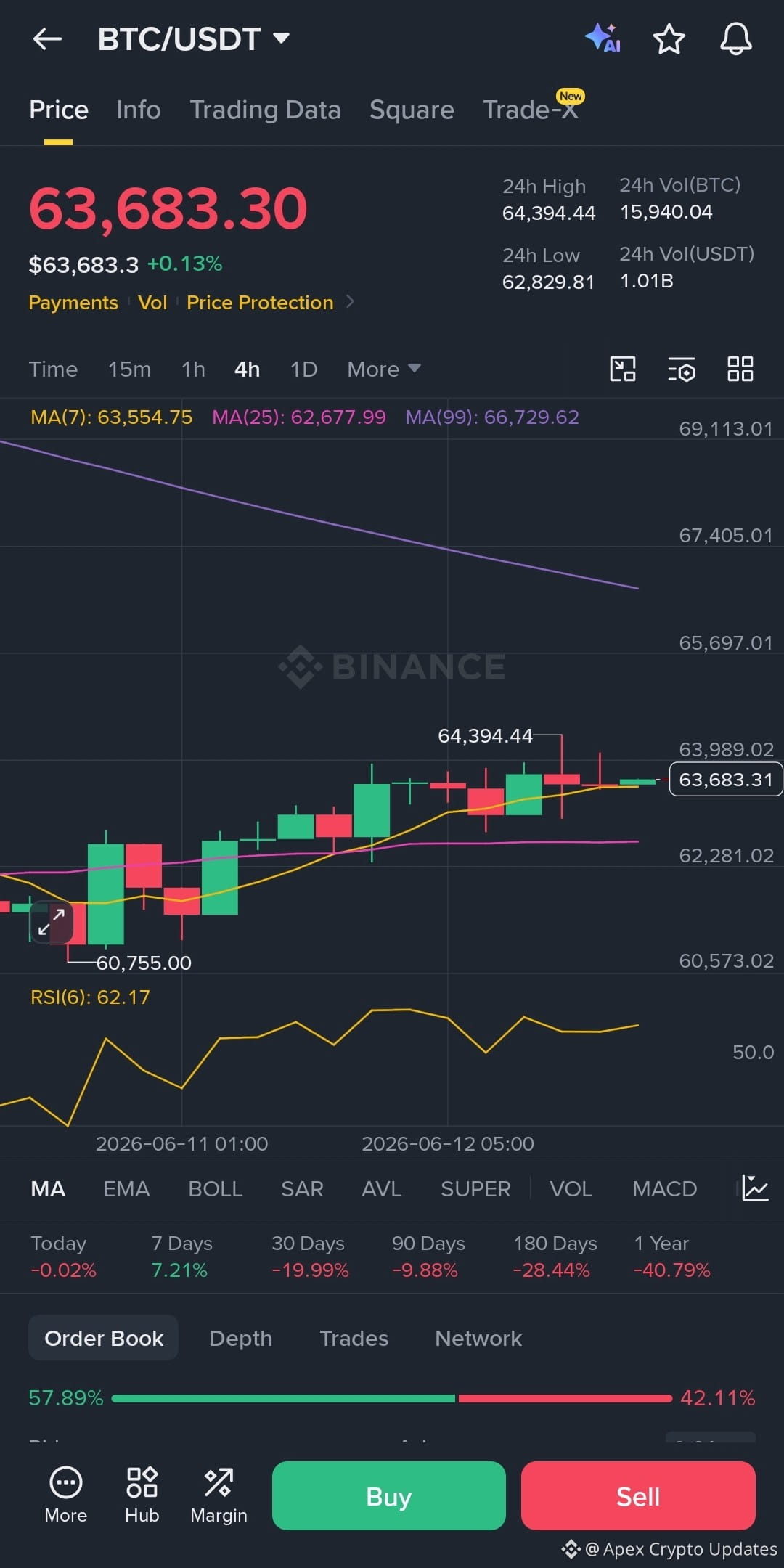Tap the RSI(6): 62.17 indicator label
This screenshot has height=1568, width=784.
click(90, 997)
